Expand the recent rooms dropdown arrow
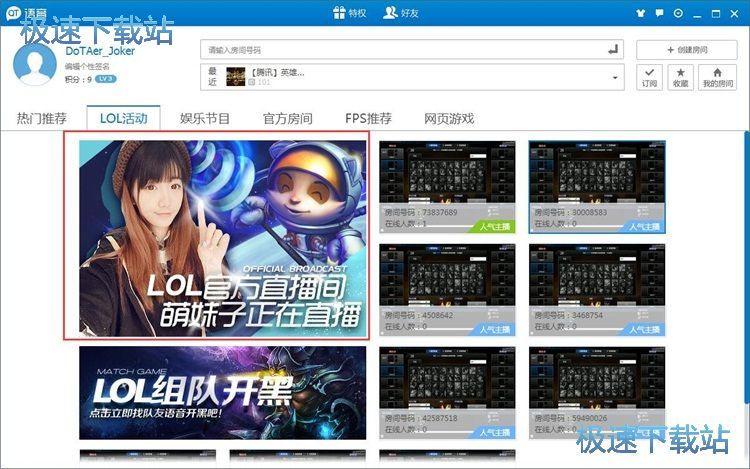Screen dimensions: 750x469 click(x=612, y=76)
